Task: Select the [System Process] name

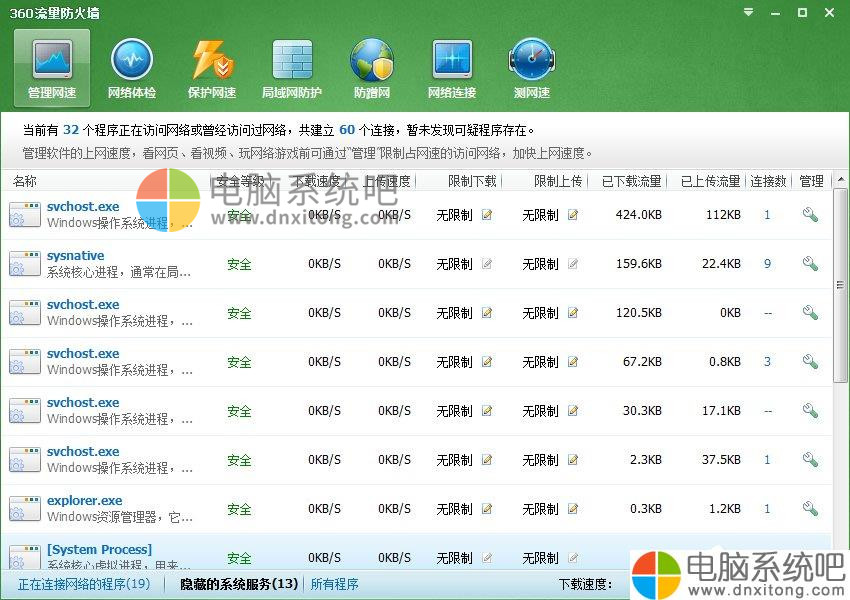Action: 100,550
